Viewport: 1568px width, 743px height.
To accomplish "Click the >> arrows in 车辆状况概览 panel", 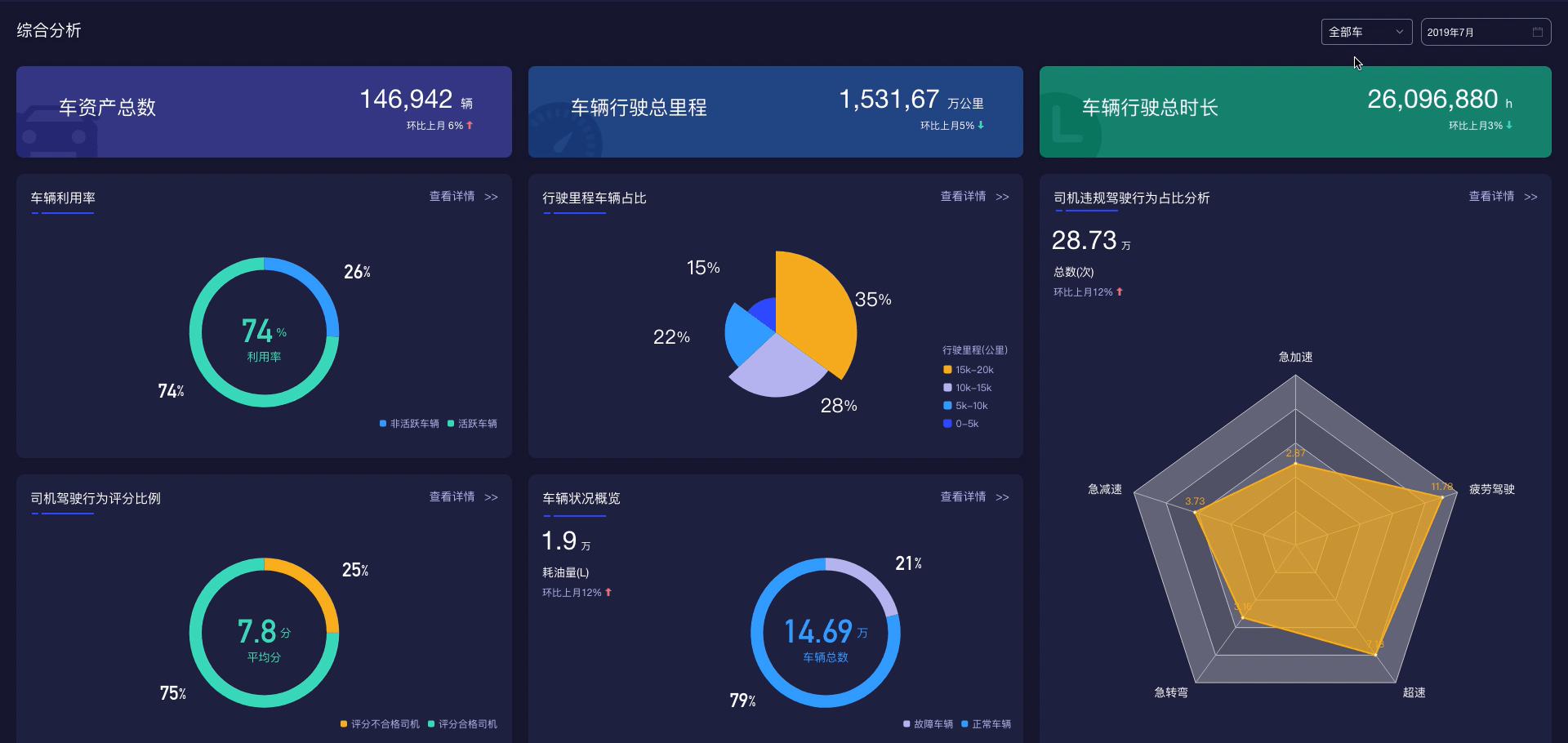I will pos(1002,497).
